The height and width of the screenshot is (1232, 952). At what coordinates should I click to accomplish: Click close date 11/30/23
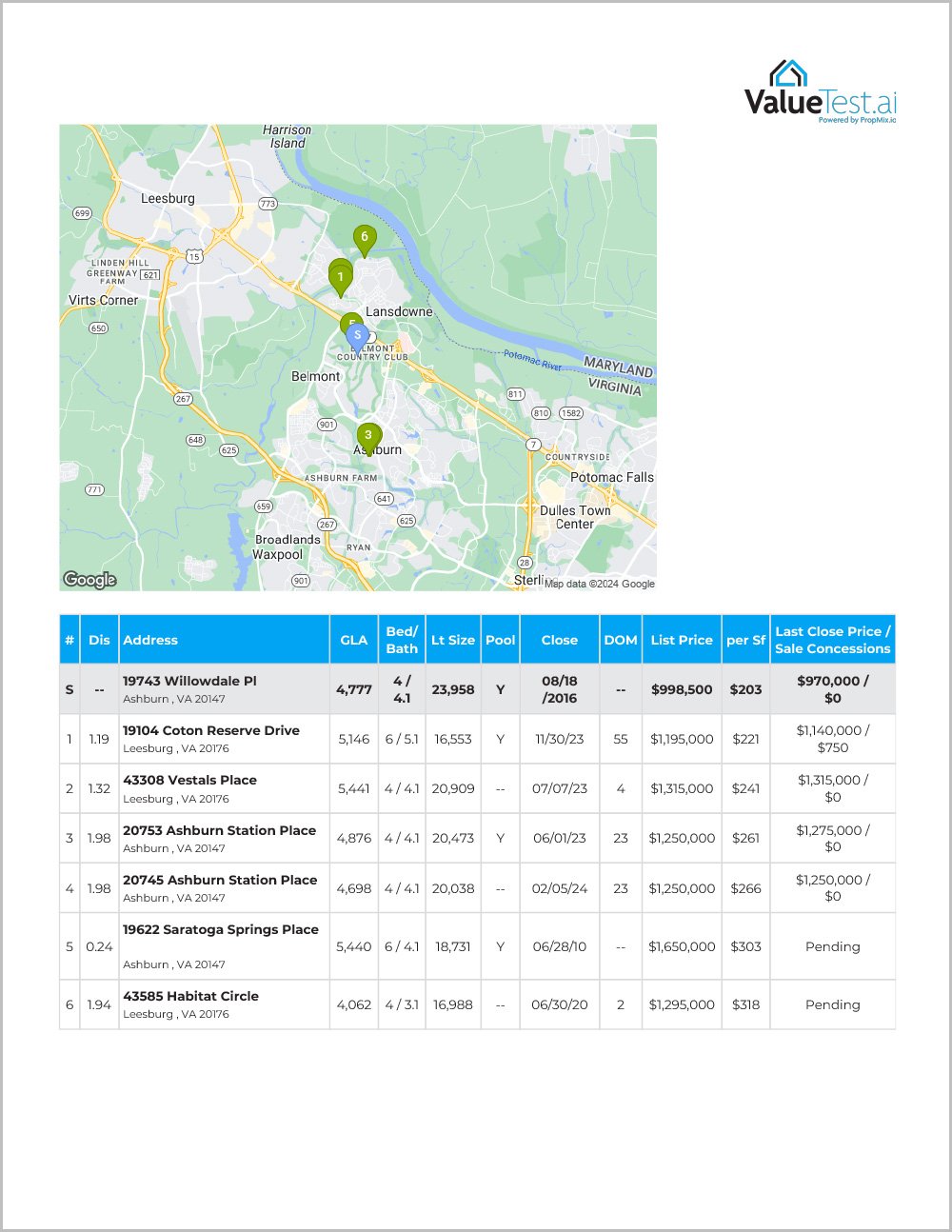(560, 739)
